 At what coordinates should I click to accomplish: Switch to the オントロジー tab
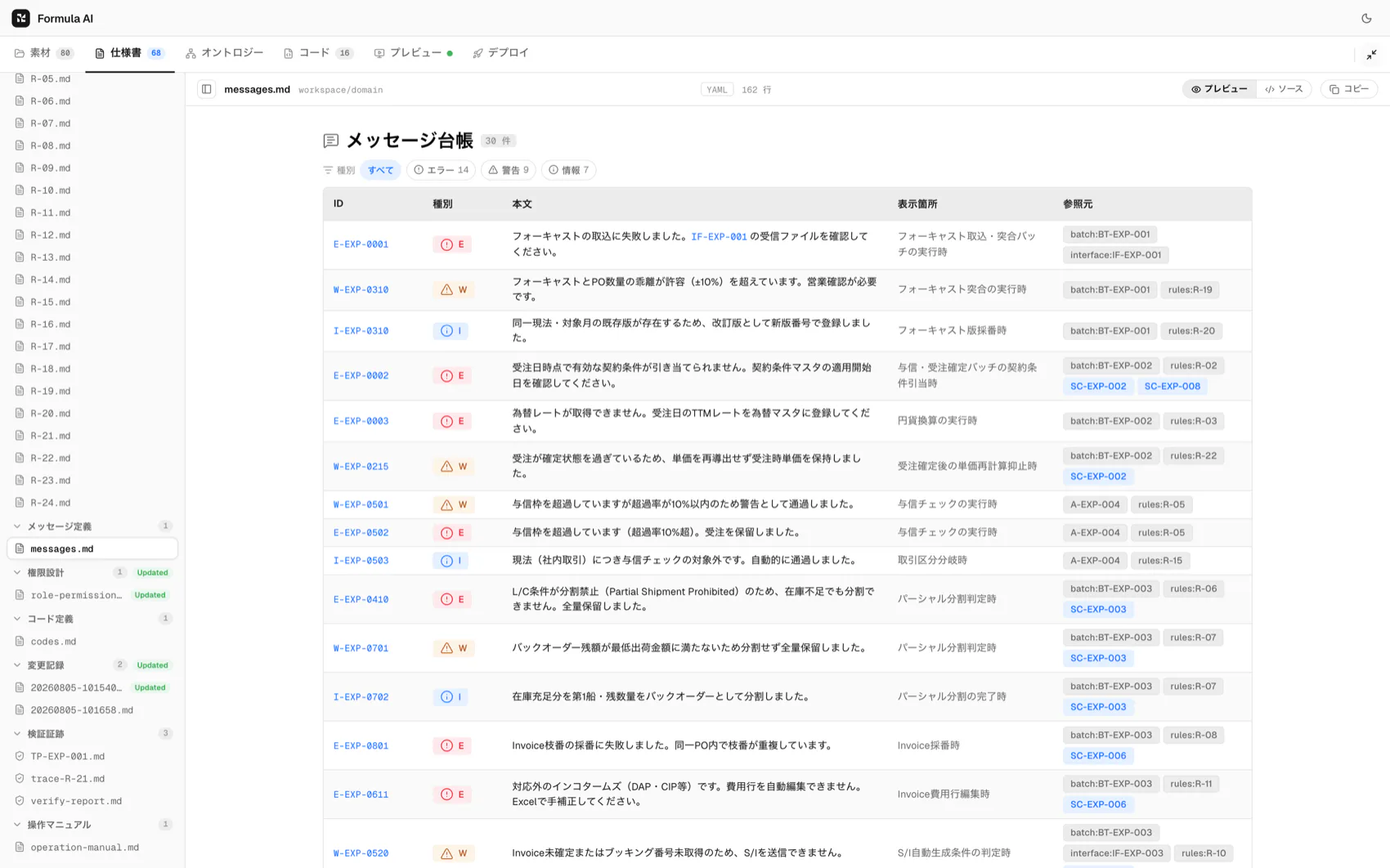224,53
